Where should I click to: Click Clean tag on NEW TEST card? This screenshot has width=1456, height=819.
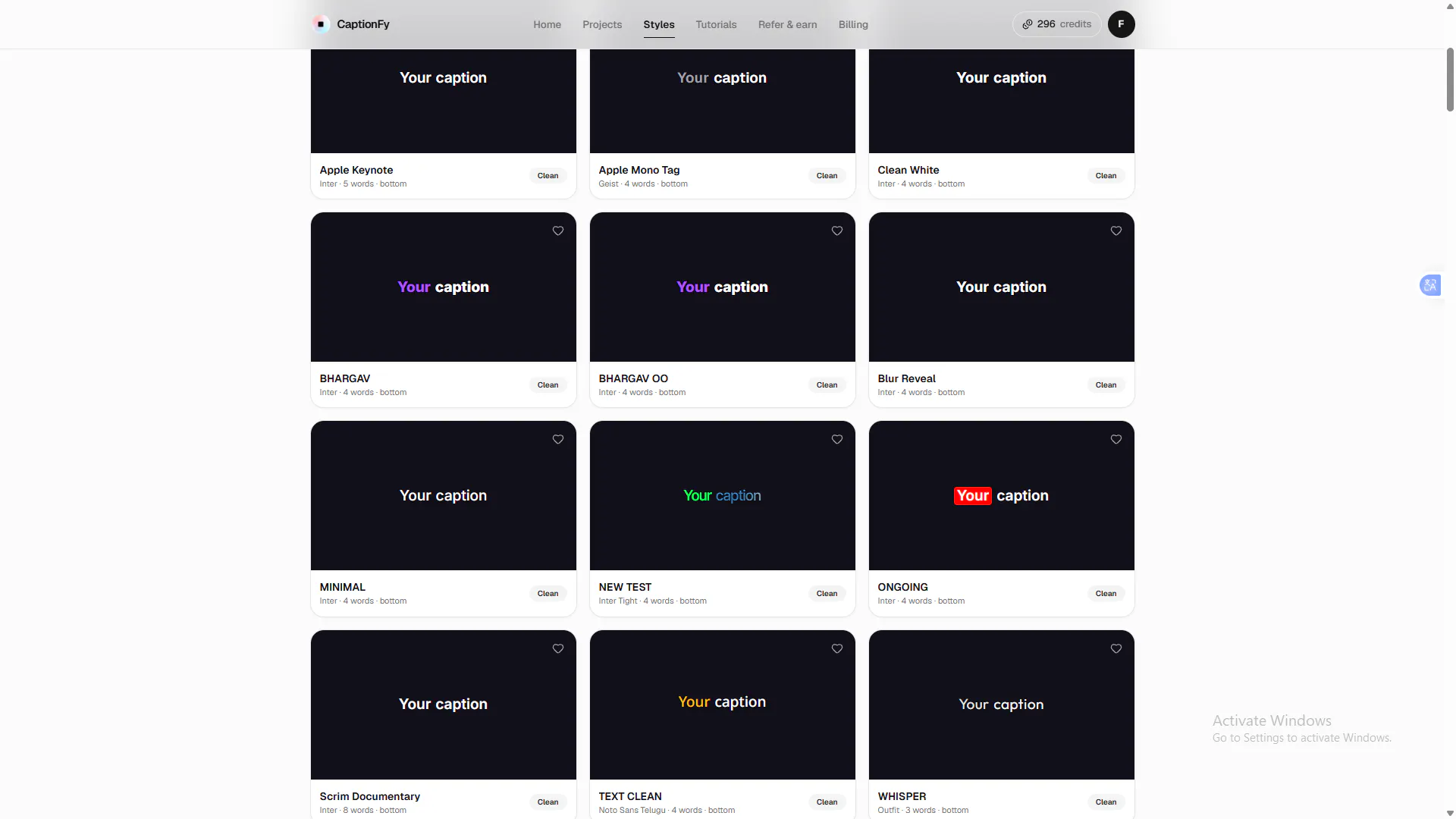[827, 594]
